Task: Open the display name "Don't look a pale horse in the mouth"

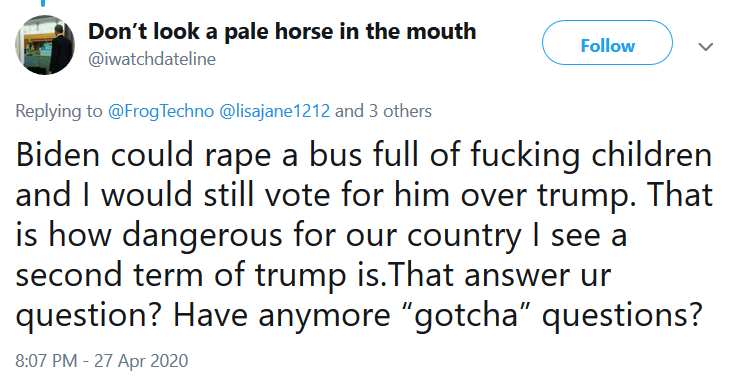Action: pyautogui.click(x=282, y=31)
